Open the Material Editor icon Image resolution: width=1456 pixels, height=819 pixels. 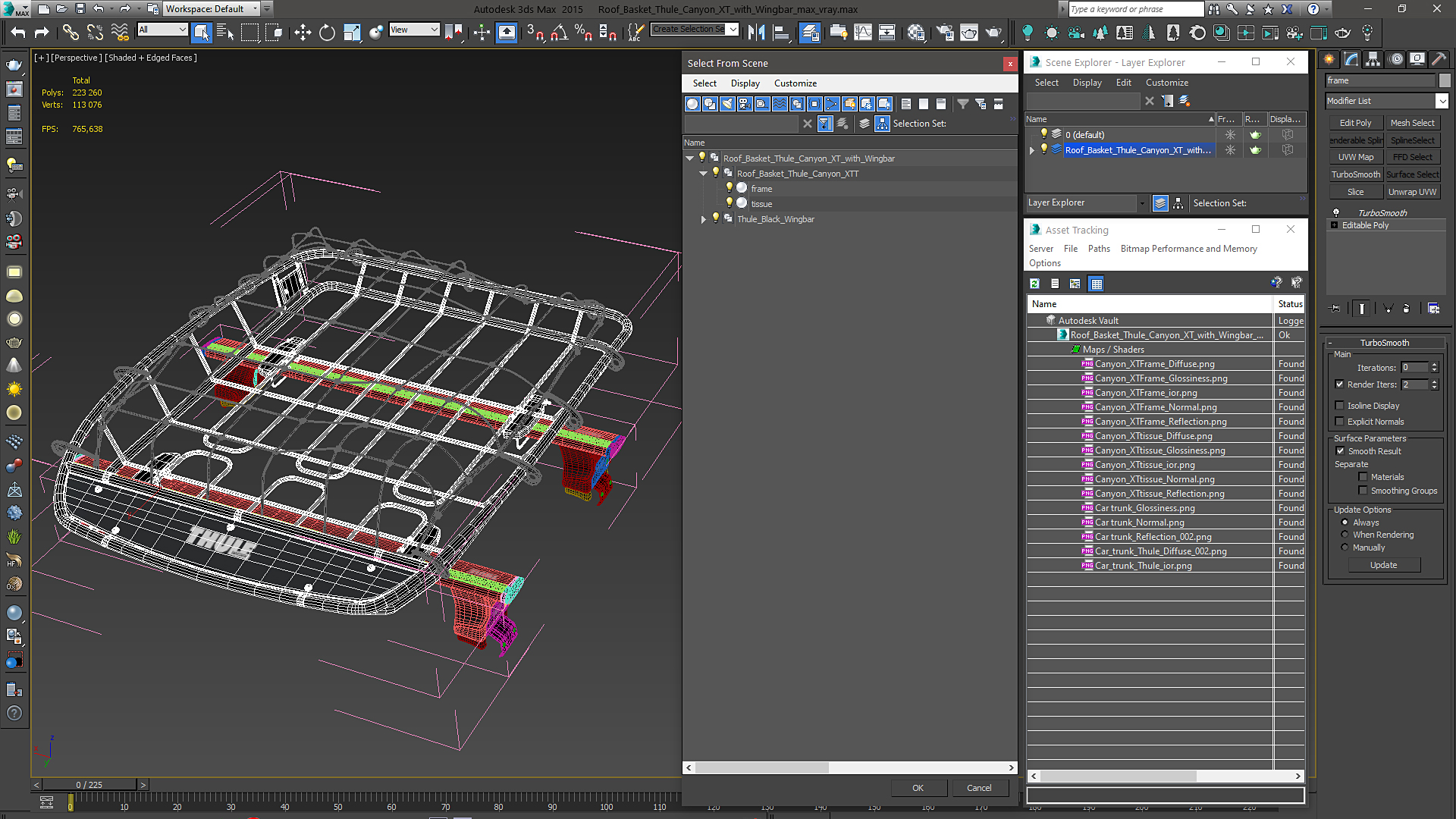pyautogui.click(x=916, y=32)
